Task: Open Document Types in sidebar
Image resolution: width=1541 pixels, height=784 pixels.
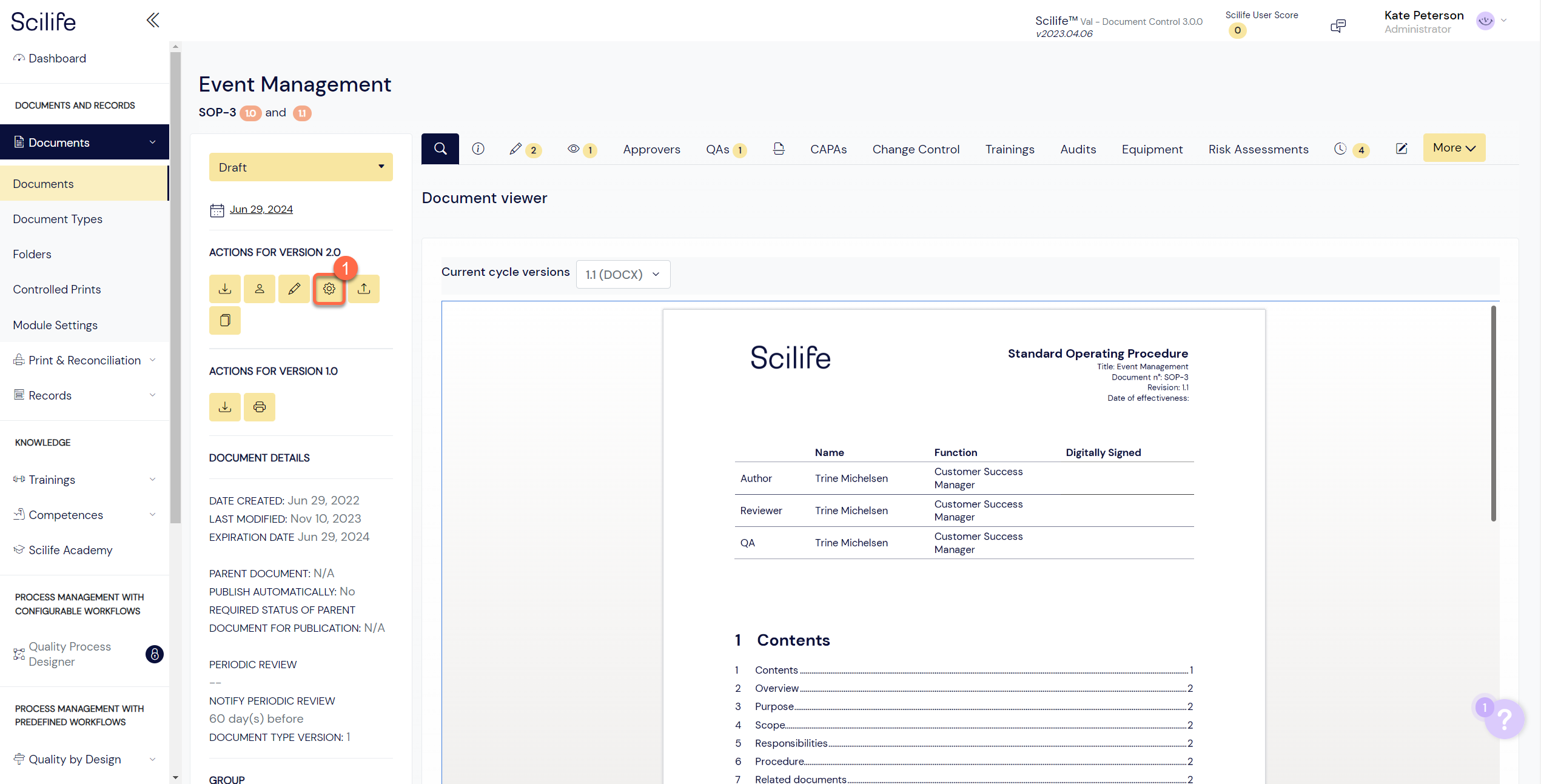Action: (58, 219)
